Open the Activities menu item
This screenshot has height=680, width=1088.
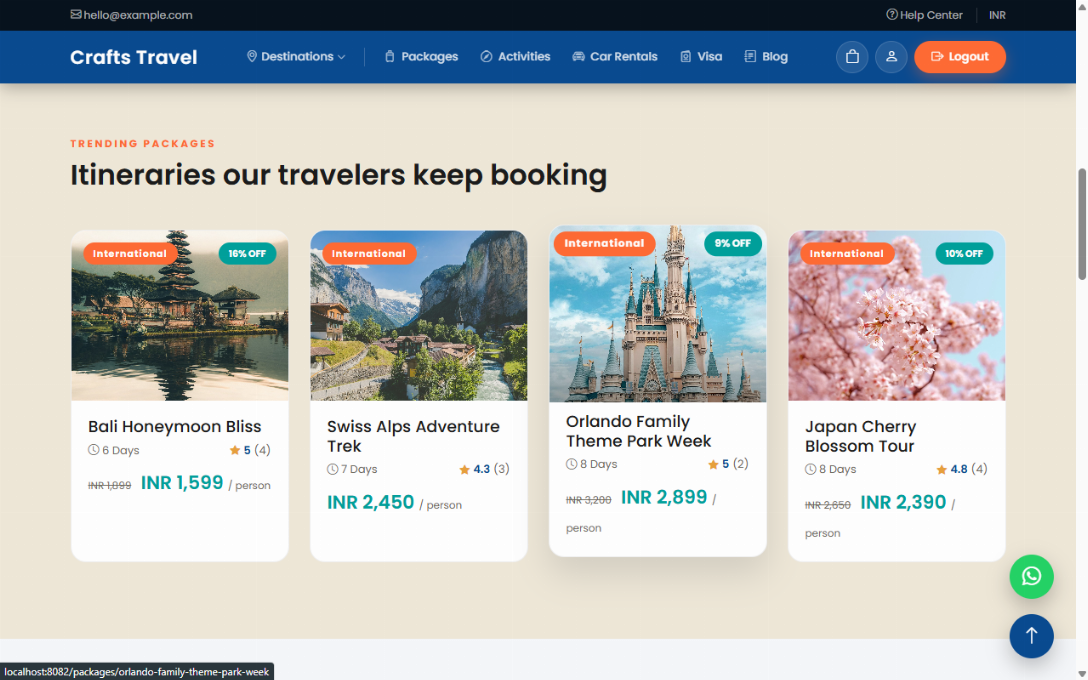tap(516, 56)
